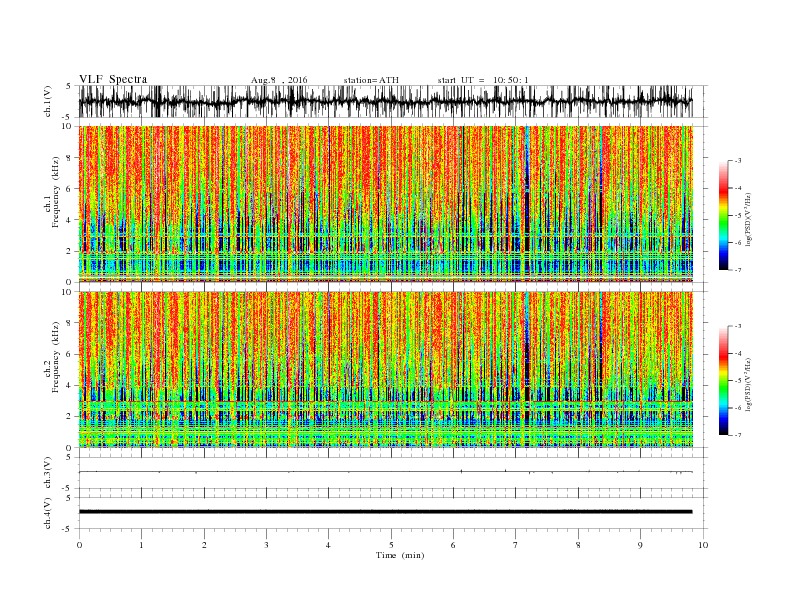Click the "8" kHz tick of ch.2 spectrogram
The height and width of the screenshot is (612, 792).
(70, 323)
